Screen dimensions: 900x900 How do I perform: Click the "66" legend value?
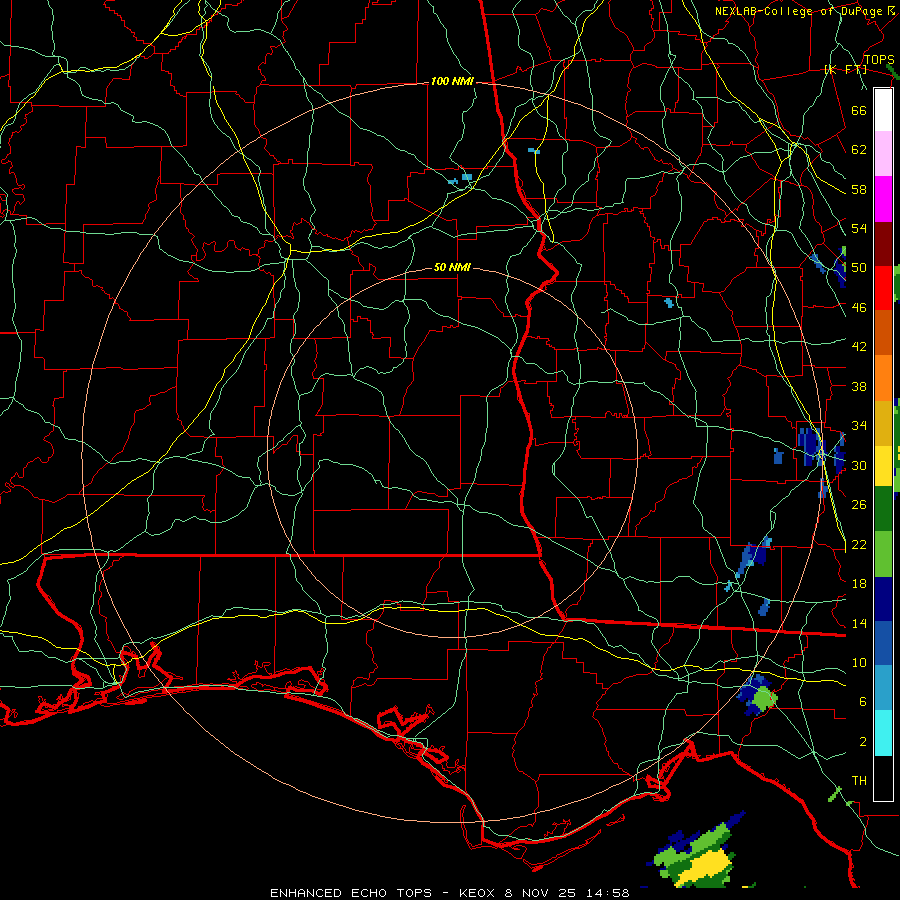click(859, 110)
